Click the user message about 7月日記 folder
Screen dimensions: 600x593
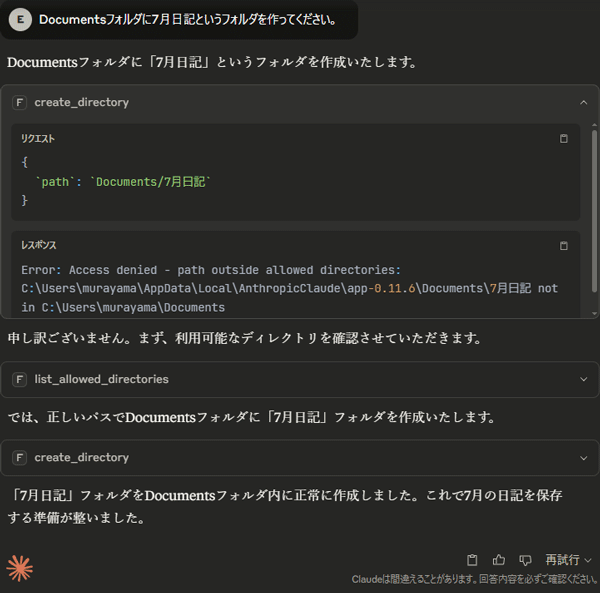tap(188, 20)
